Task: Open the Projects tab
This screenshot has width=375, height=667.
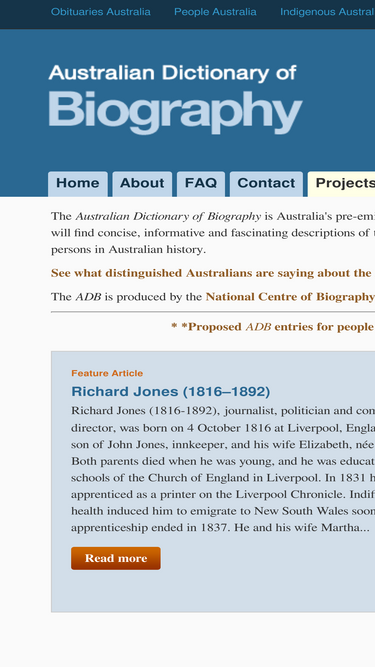Action: point(341,184)
